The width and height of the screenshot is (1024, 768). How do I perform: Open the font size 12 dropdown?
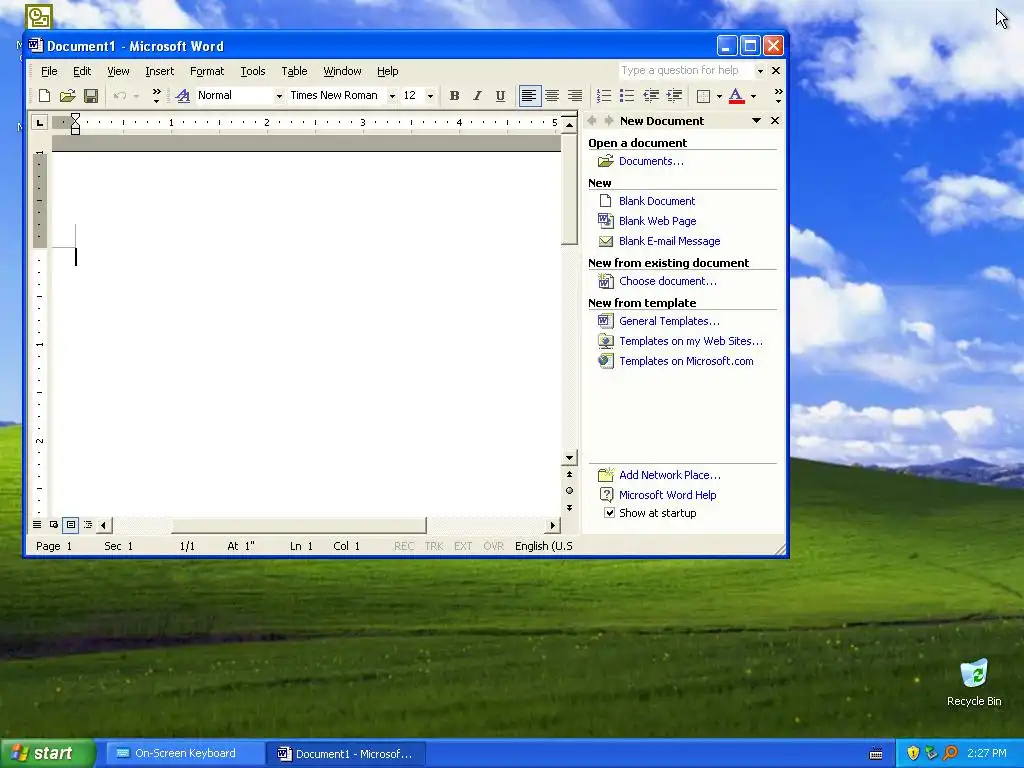[x=430, y=96]
